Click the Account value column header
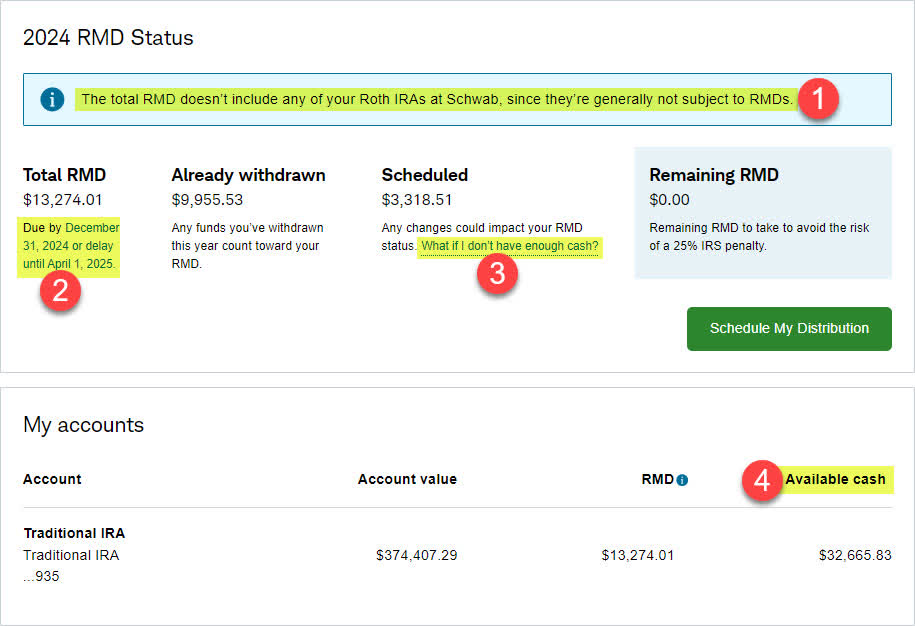 pyautogui.click(x=407, y=479)
